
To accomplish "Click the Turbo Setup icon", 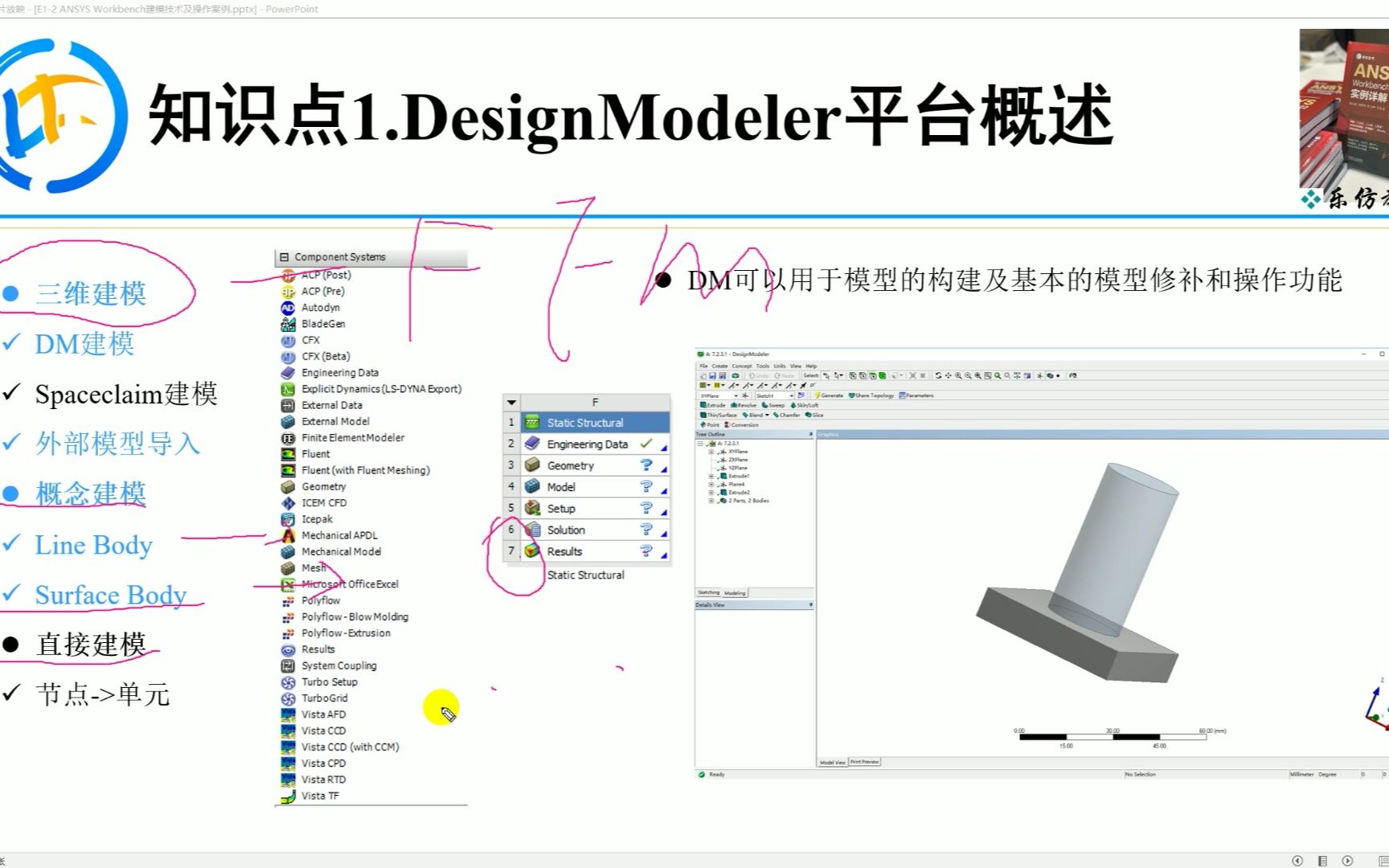I will (x=288, y=682).
